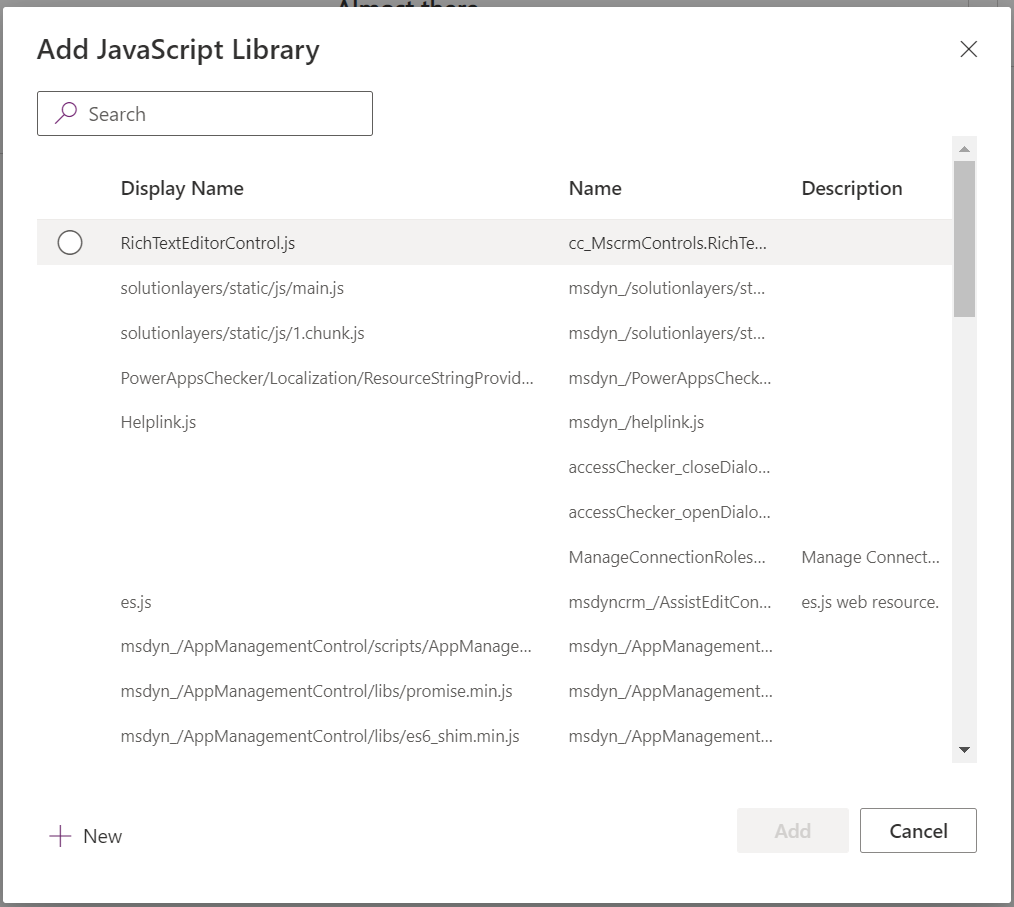
Task: Choose the Helplink.js library row
Action: [x=158, y=422]
